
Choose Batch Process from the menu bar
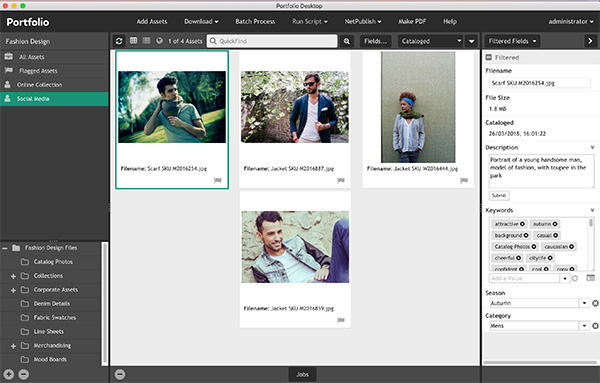(x=255, y=21)
